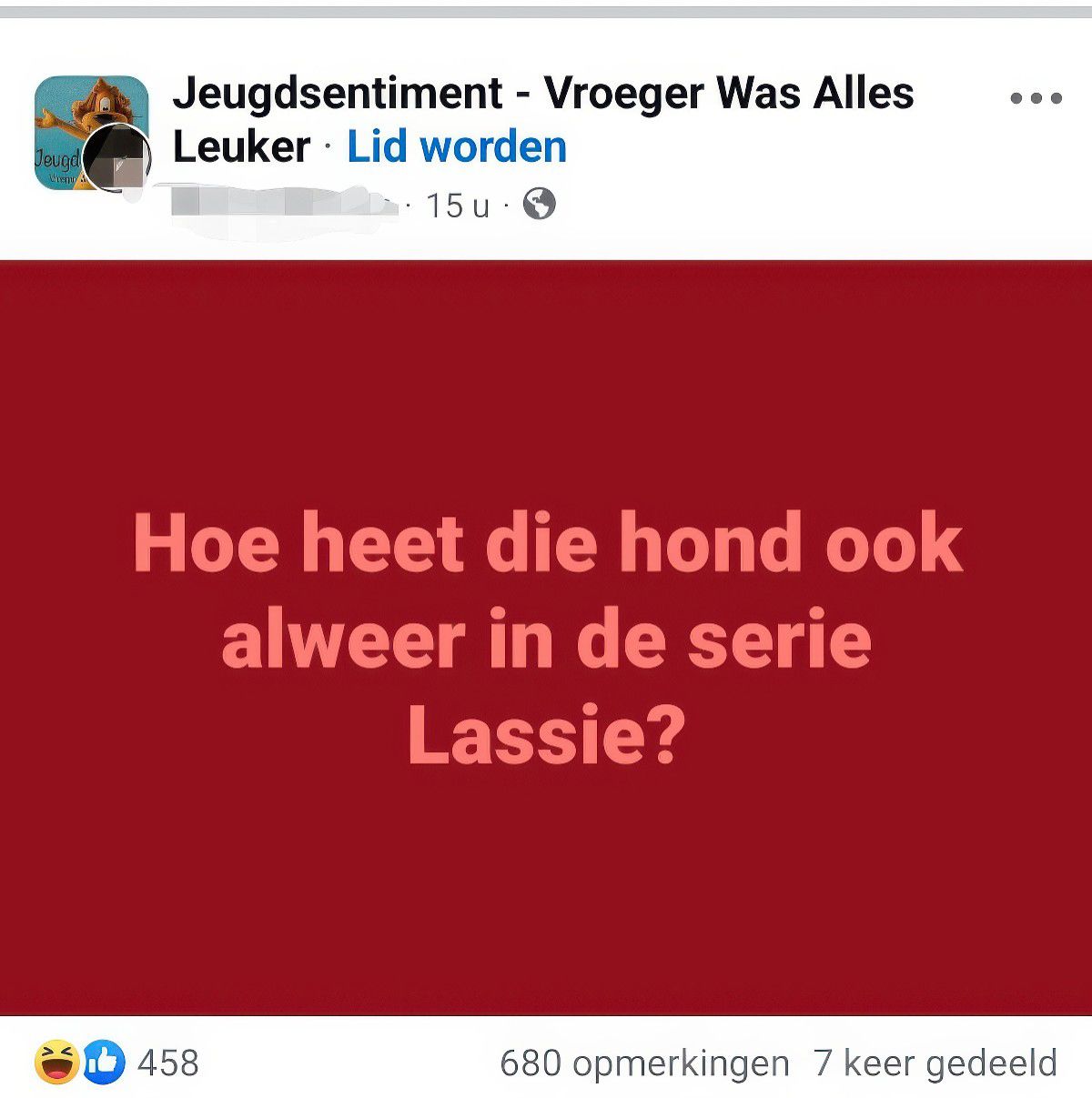Click the blue thumbs-up Like reaction icon
The width and height of the screenshot is (1092, 1098).
(x=104, y=1062)
